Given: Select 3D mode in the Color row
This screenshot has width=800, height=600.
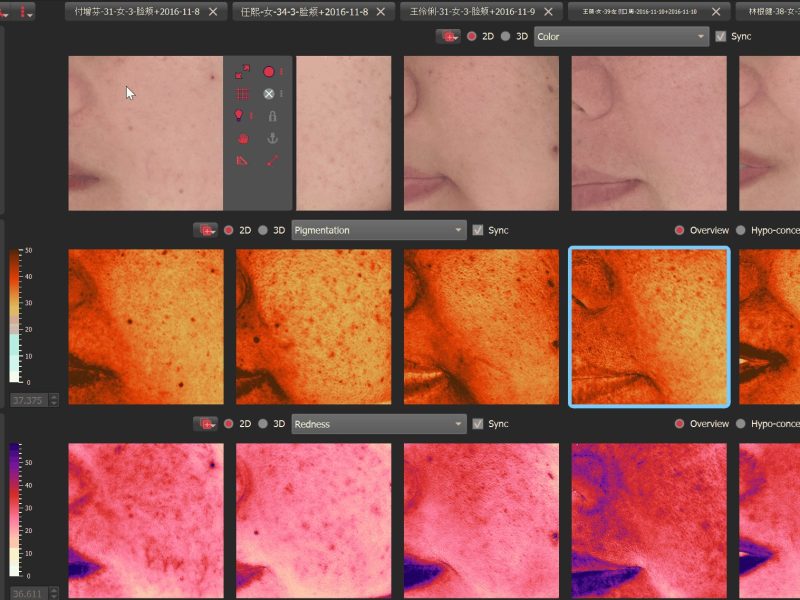Looking at the screenshot, I should tap(506, 36).
